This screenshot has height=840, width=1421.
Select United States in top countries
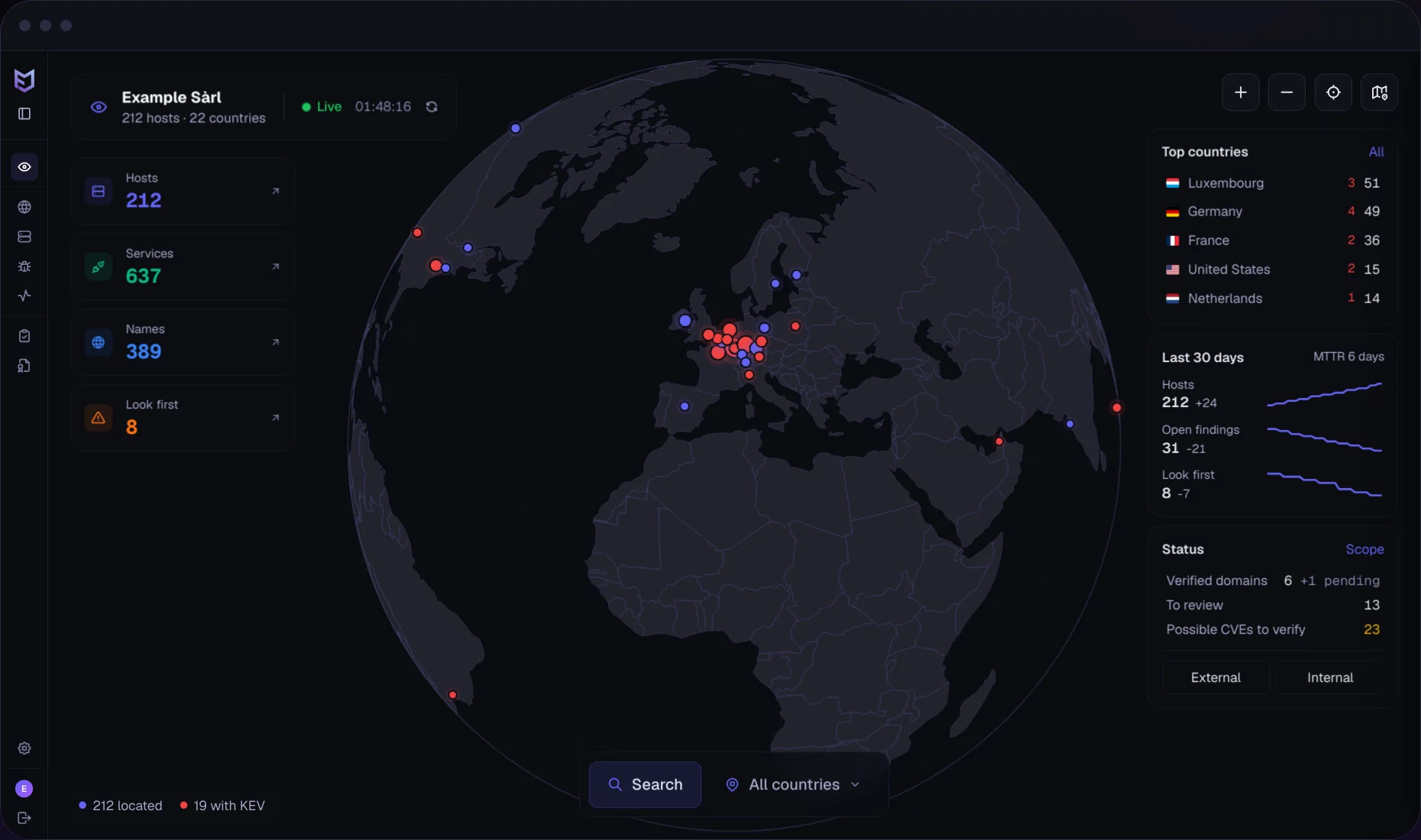(1273, 270)
